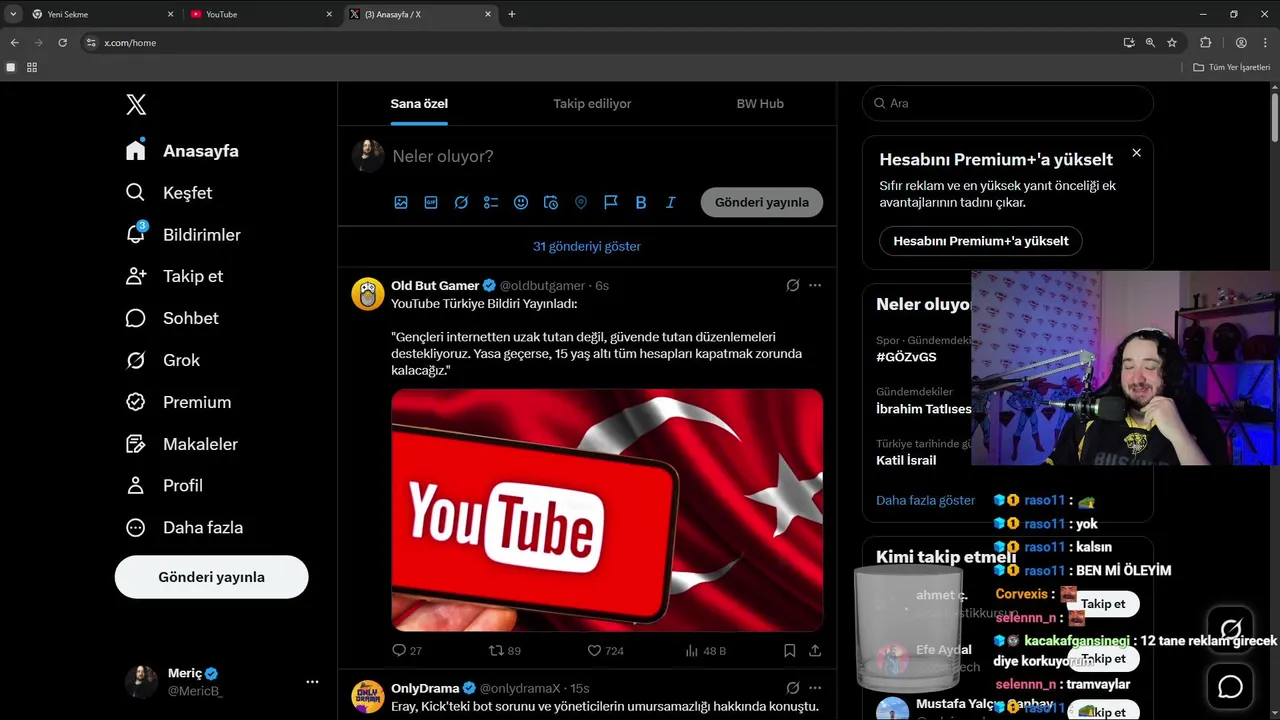
Task: Open browser extensions puzzle icon
Action: click(x=1205, y=43)
